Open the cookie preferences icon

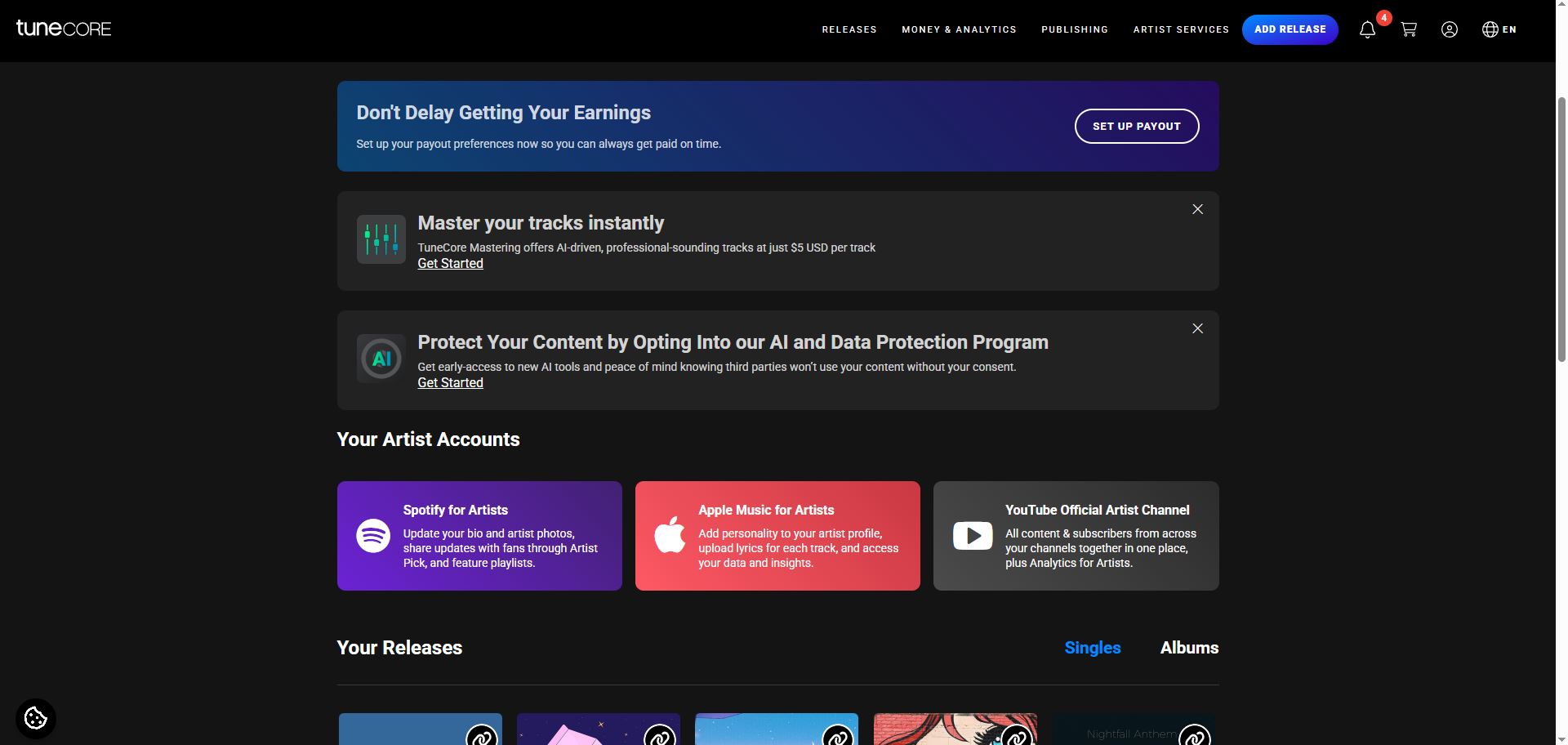36,719
